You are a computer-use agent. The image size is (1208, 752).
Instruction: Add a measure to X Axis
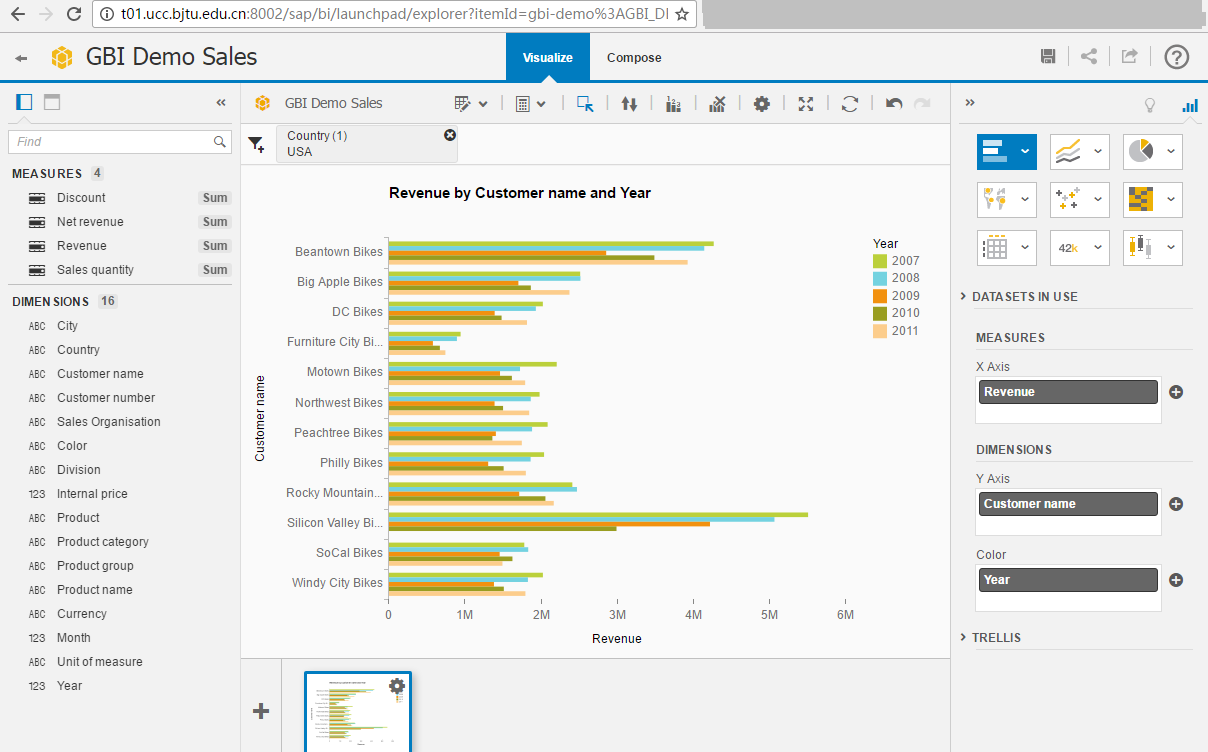pos(1176,392)
